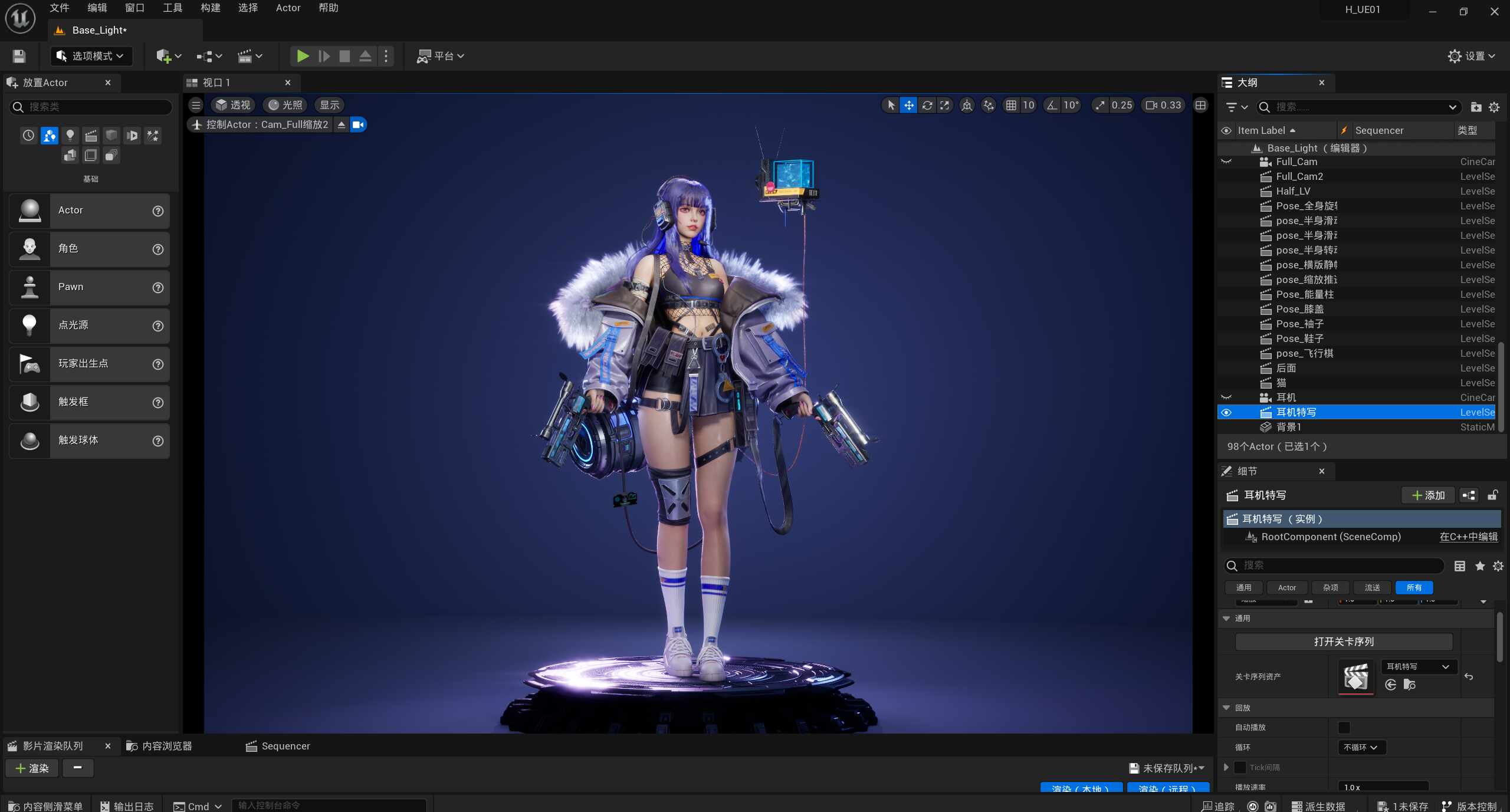This screenshot has width=1510, height=812.
Task: Select the recently placed clock category icon
Action: point(28,136)
